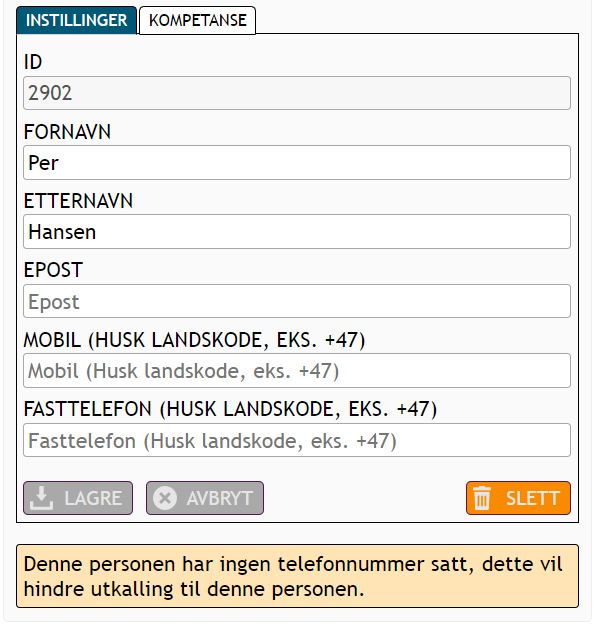Click the AVBRYT button label

pyautogui.click(x=220, y=498)
